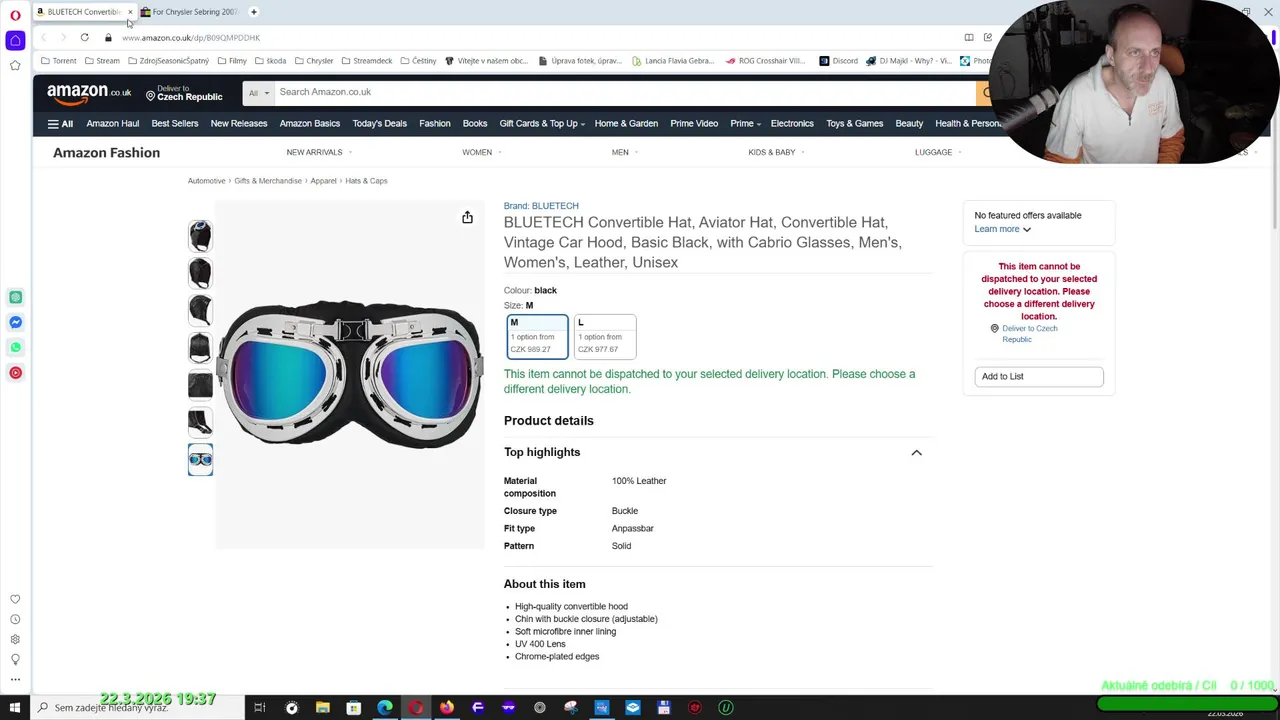Viewport: 1280px width, 720px height.
Task: Click the Deliver to Czech Republic link in buy box
Action: point(1029,334)
